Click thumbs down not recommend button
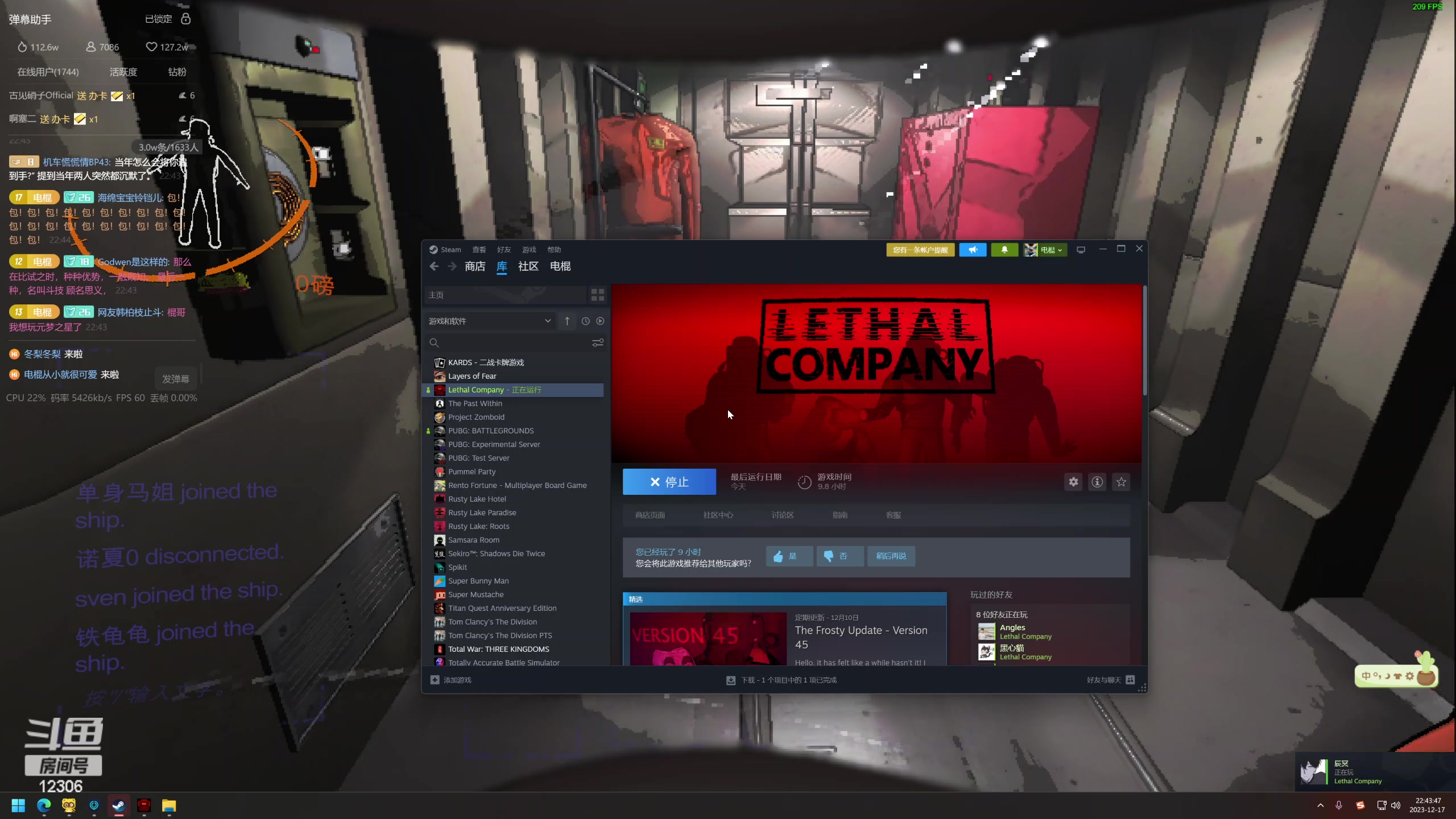Viewport: 1456px width, 819px height. pyautogui.click(x=839, y=556)
